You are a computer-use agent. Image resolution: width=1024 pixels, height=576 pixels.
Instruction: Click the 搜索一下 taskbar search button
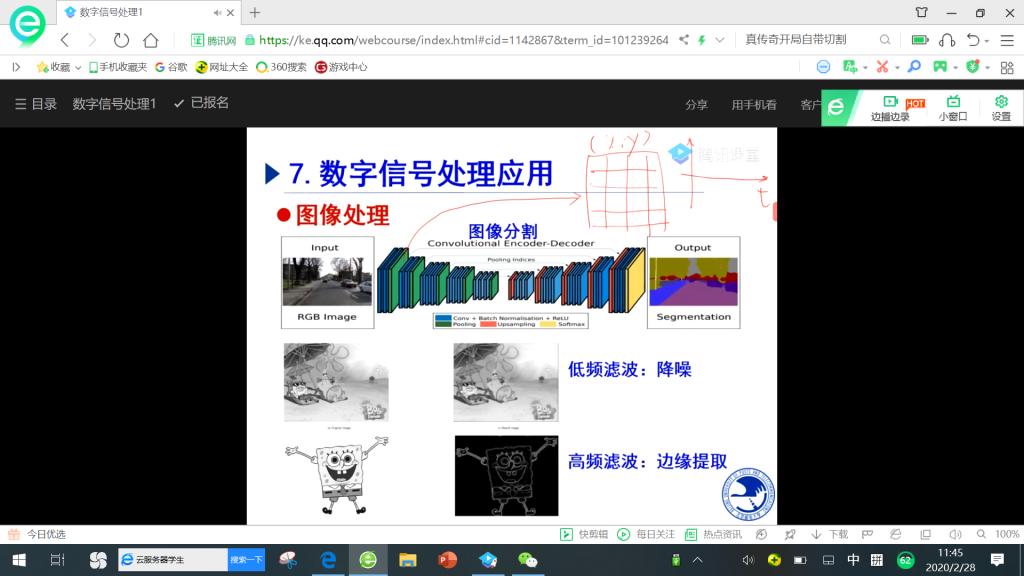click(246, 560)
